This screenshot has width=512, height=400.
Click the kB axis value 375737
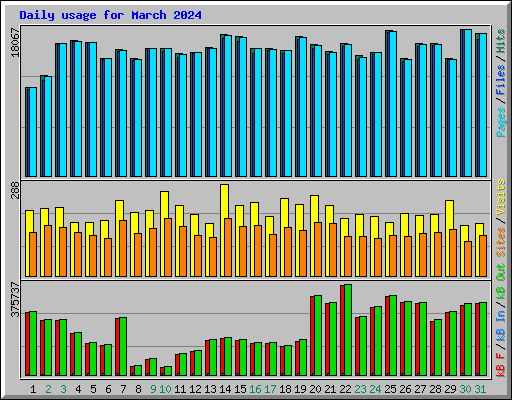point(15,299)
